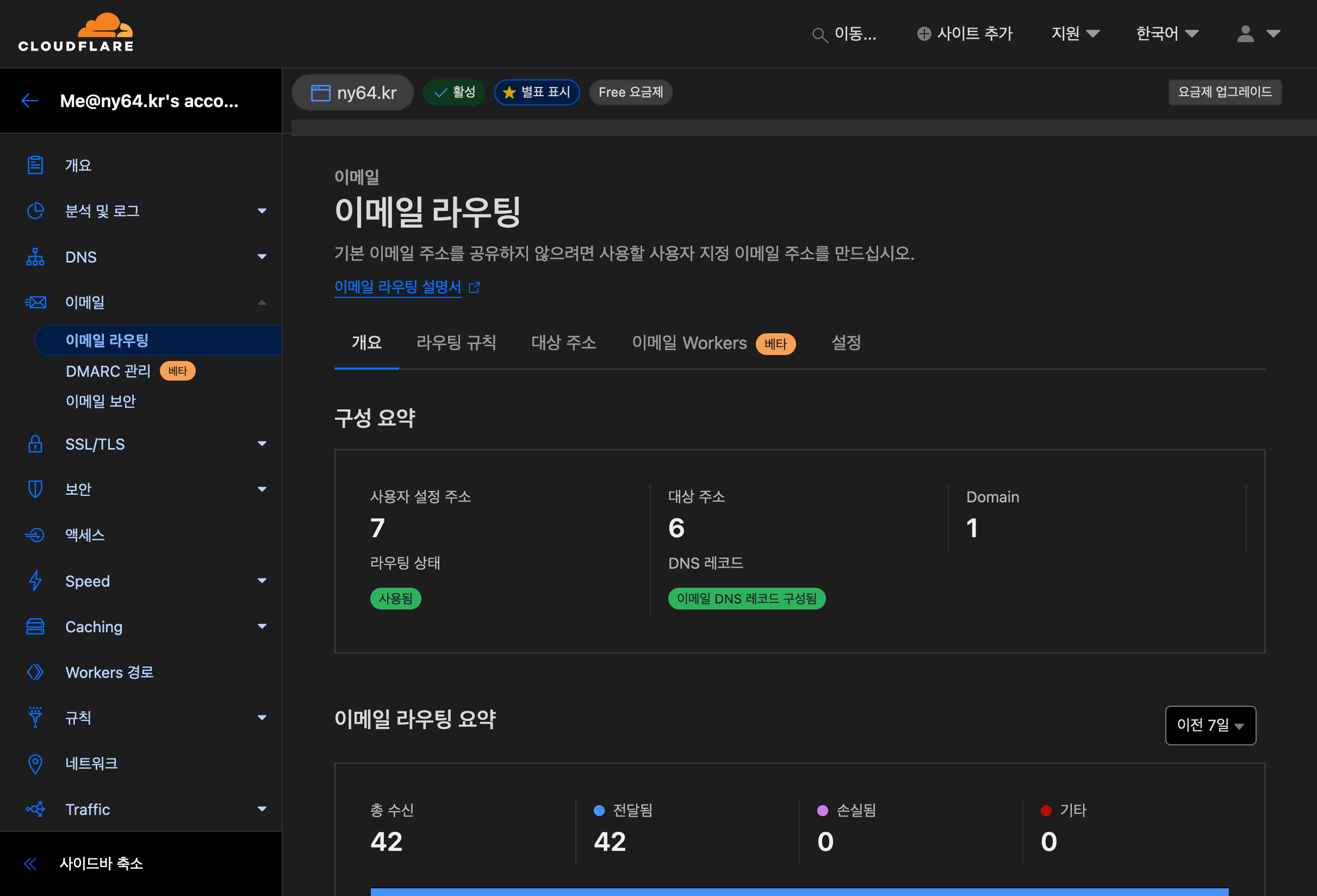Click the double chevron 사이드바 축소 icon

point(30,864)
